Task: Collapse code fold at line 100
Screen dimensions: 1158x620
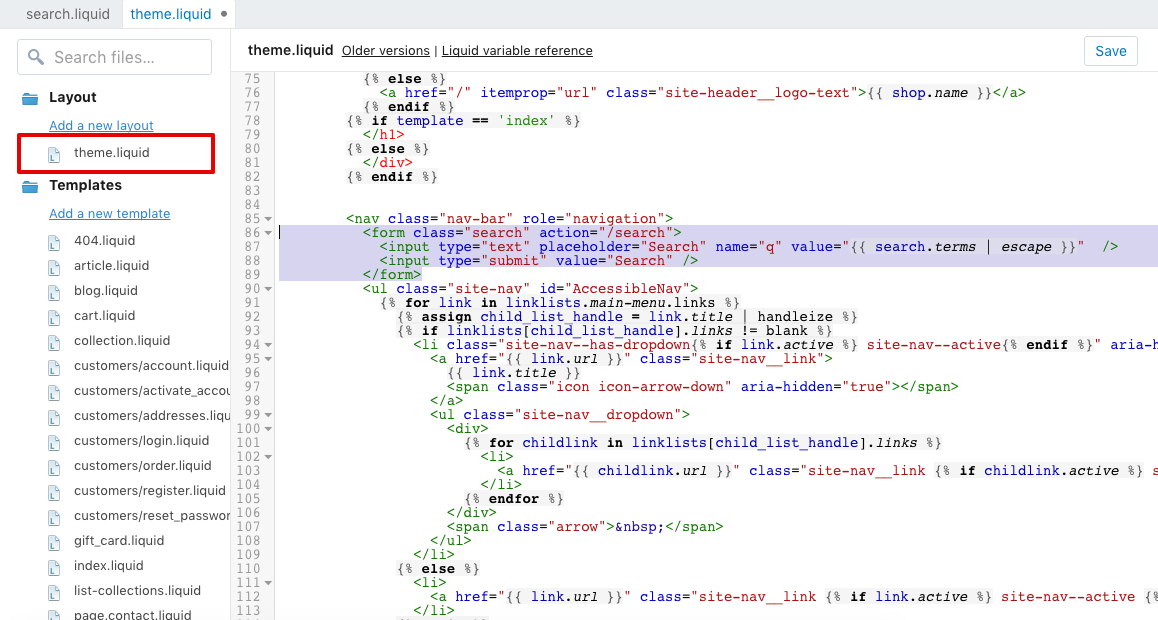Action: 268,430
